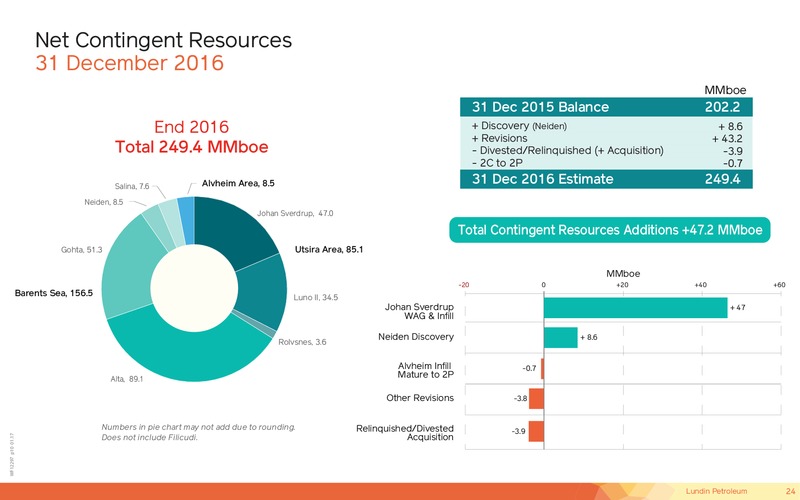The height and width of the screenshot is (500, 800).
Task: Click the 'Salina, 7.6' label
Action: coord(132,186)
